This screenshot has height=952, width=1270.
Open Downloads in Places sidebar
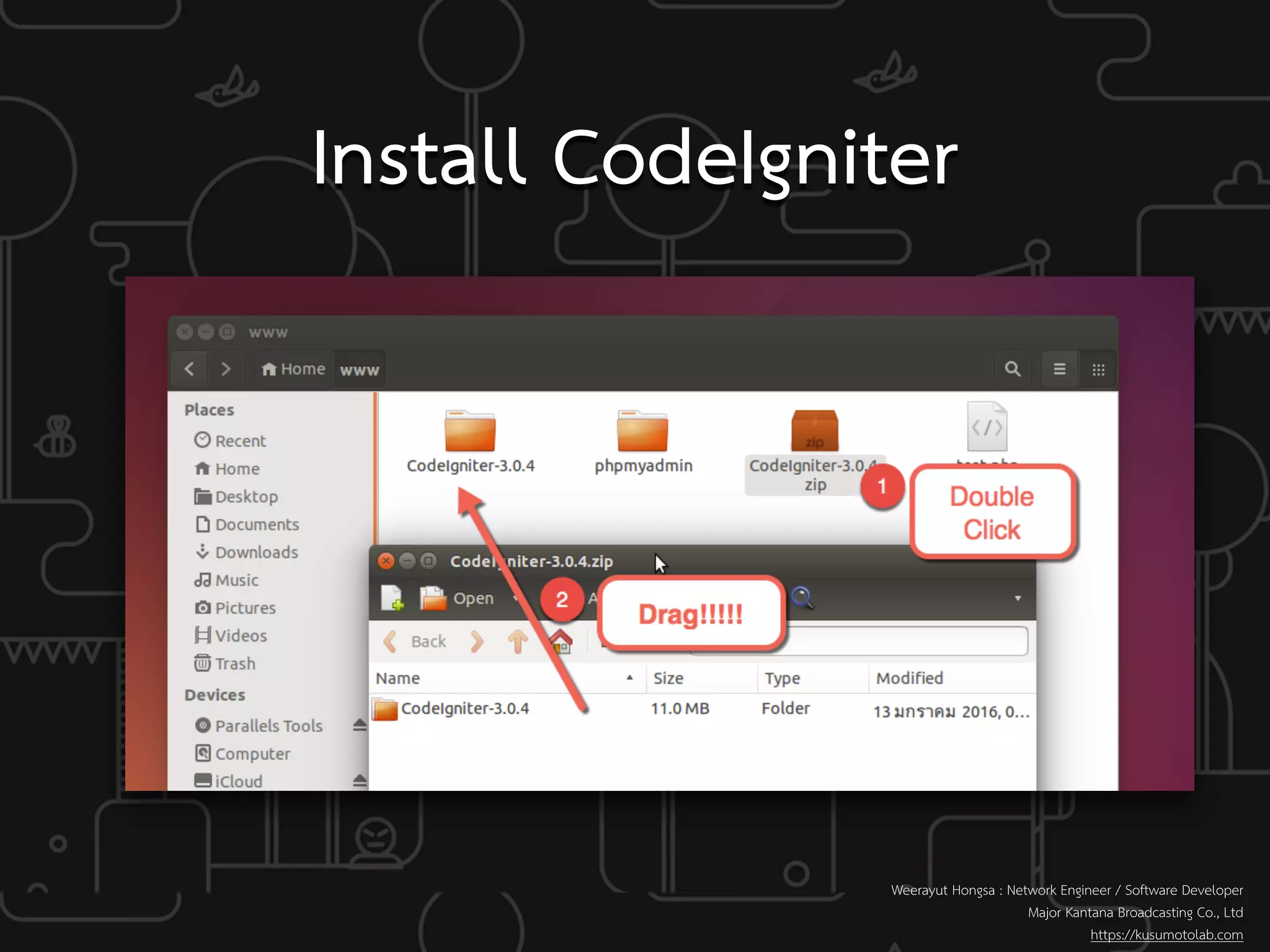pos(246,552)
